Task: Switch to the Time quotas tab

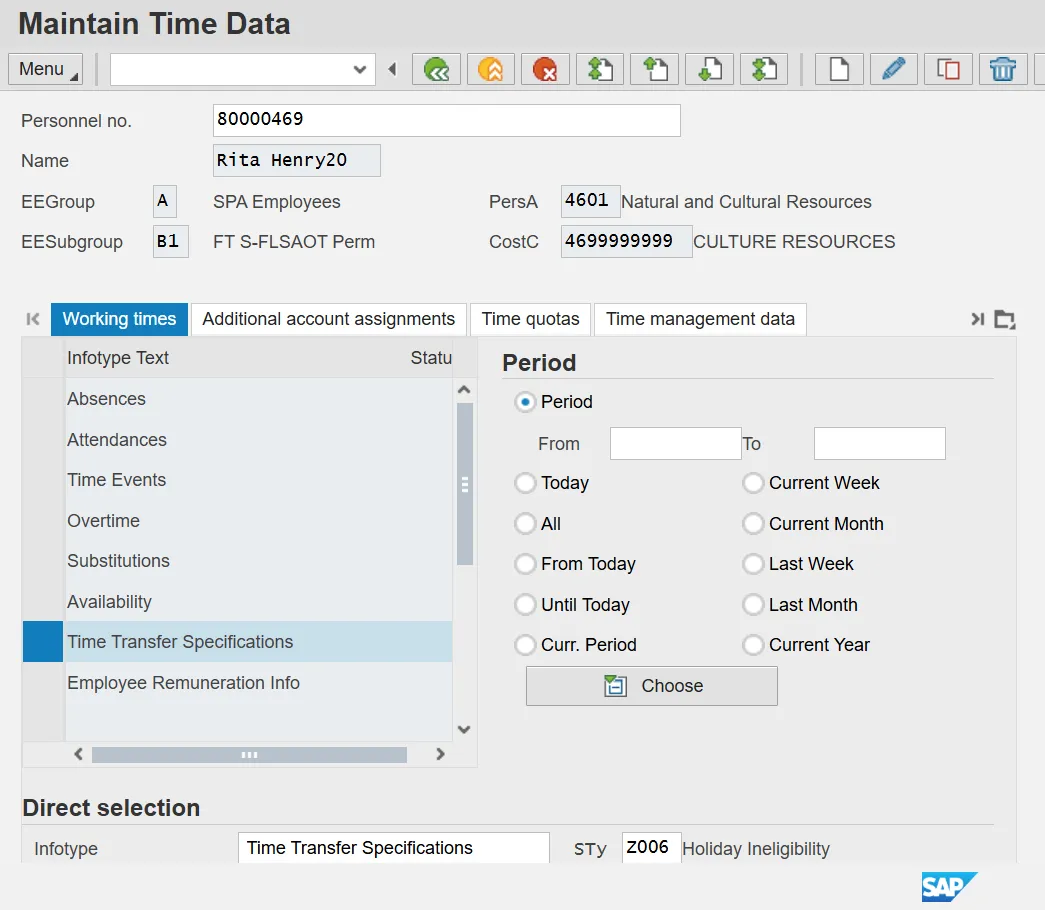Action: [x=530, y=319]
